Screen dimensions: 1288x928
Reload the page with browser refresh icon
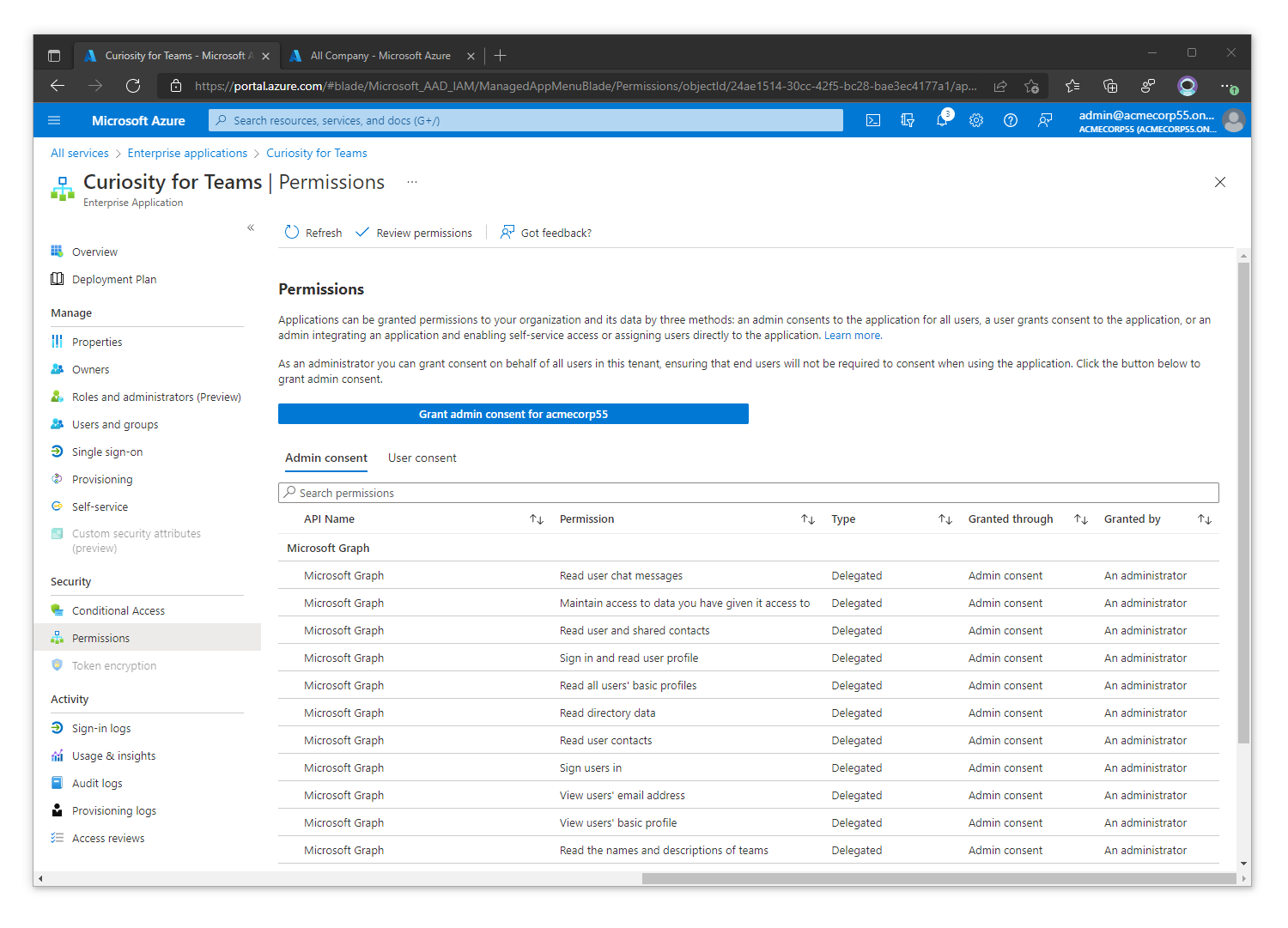(x=133, y=86)
